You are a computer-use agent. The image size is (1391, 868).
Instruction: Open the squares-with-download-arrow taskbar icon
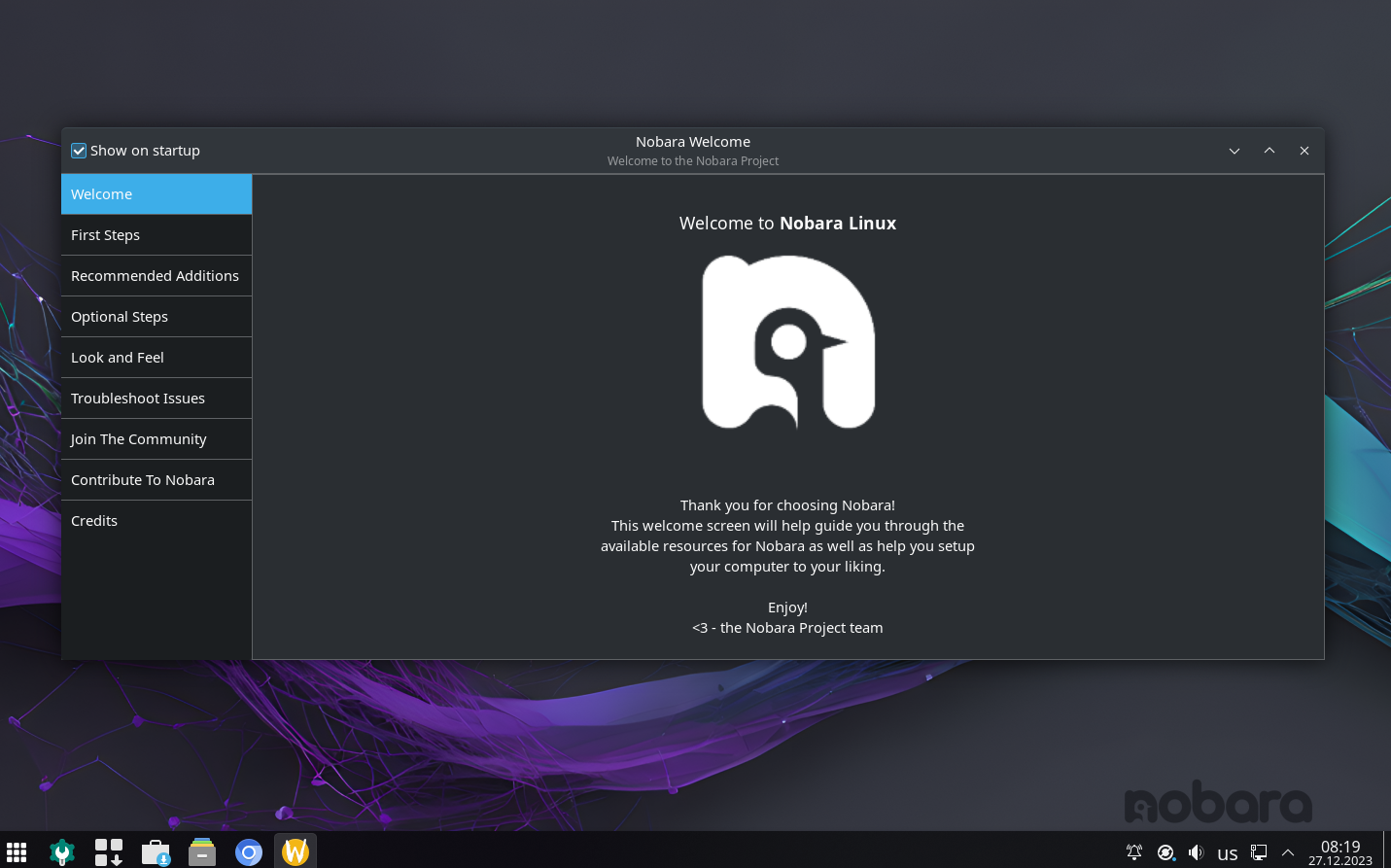tap(109, 852)
